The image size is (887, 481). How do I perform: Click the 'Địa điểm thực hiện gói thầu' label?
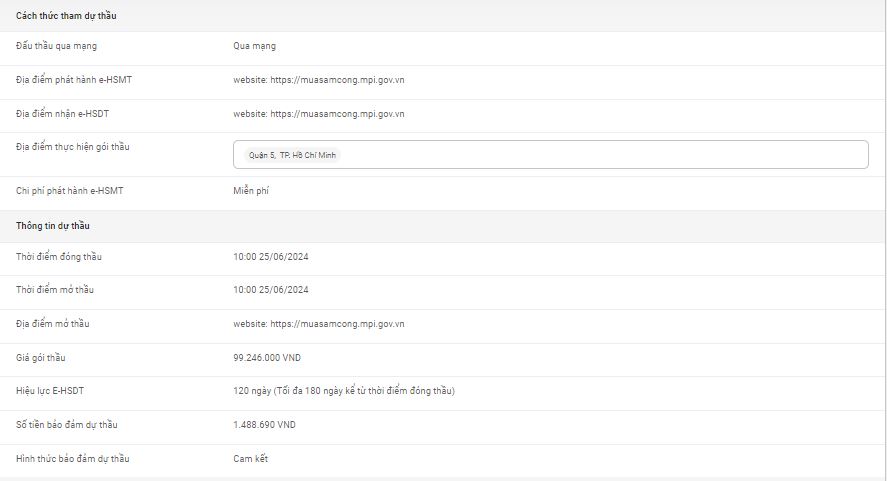pos(72,147)
